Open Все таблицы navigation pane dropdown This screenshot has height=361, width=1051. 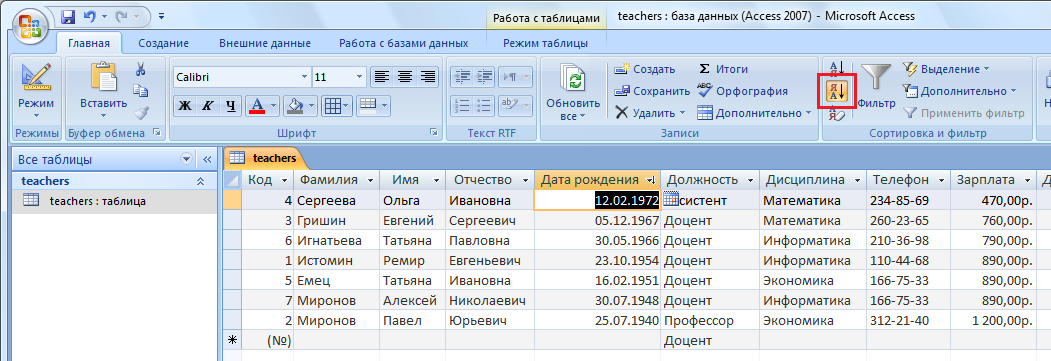point(186,159)
